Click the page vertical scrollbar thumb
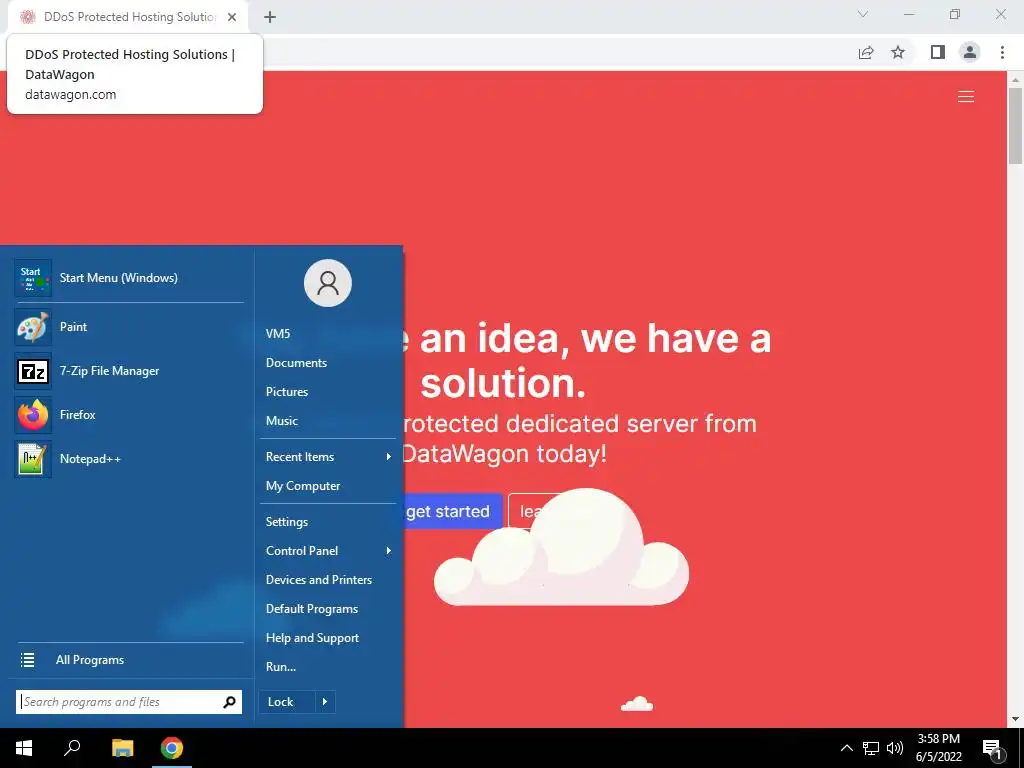The height and width of the screenshot is (768, 1024). [1016, 125]
